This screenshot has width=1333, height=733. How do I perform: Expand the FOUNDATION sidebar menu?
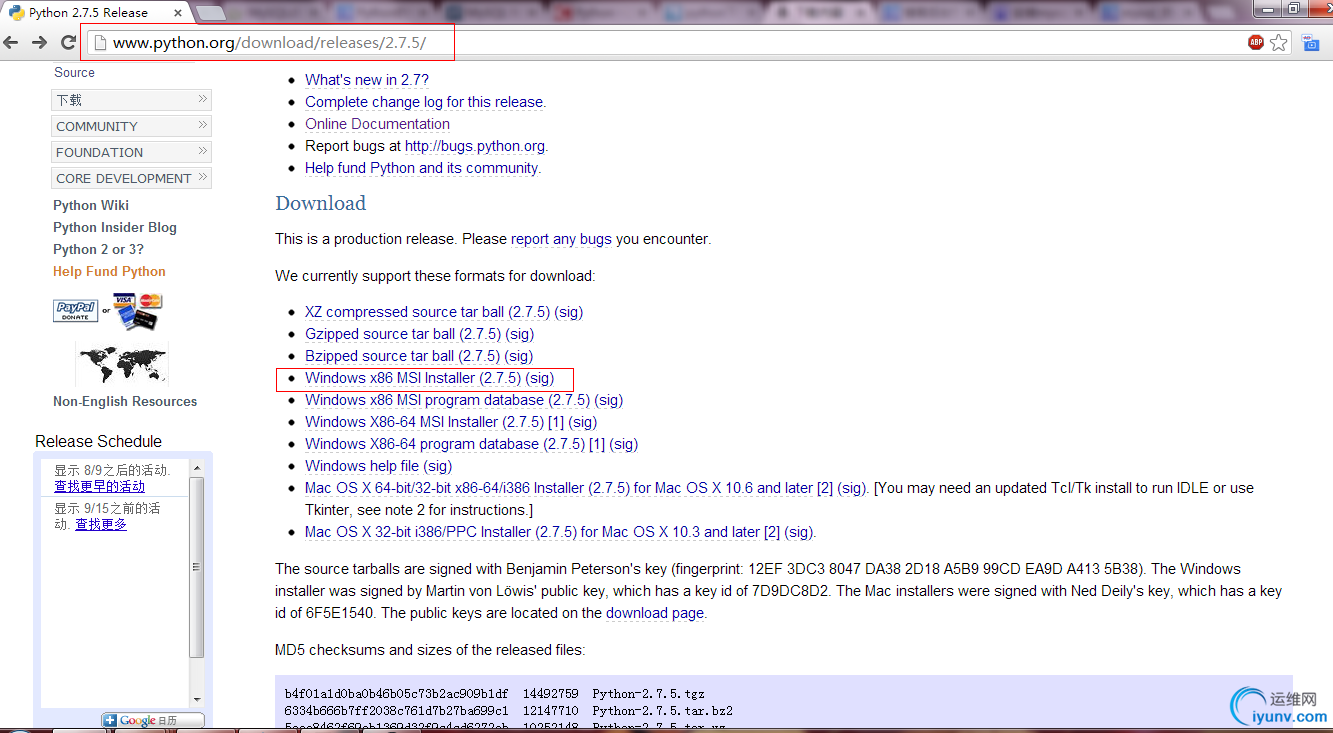131,152
